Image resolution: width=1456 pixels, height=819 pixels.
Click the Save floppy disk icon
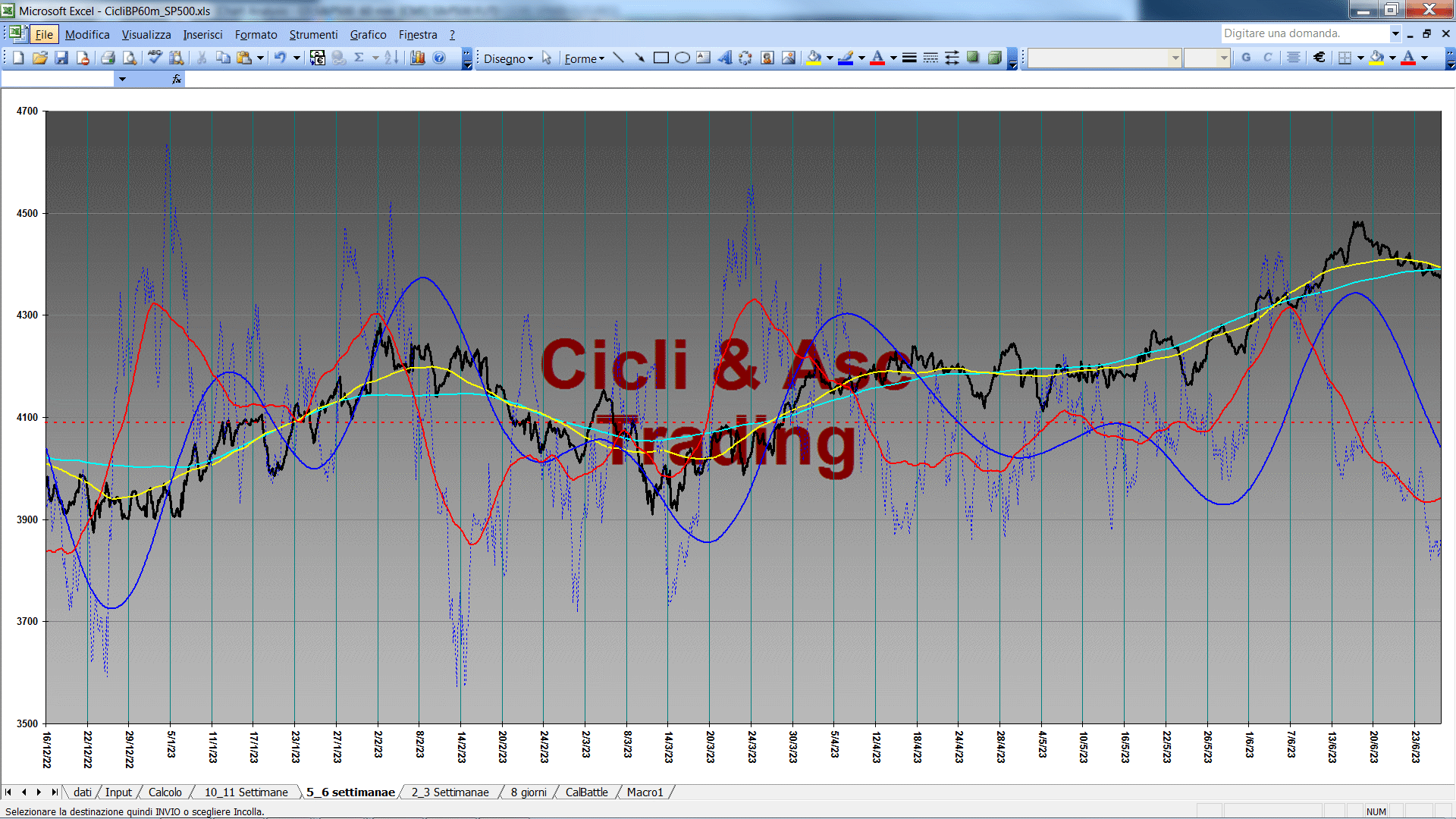point(61,58)
